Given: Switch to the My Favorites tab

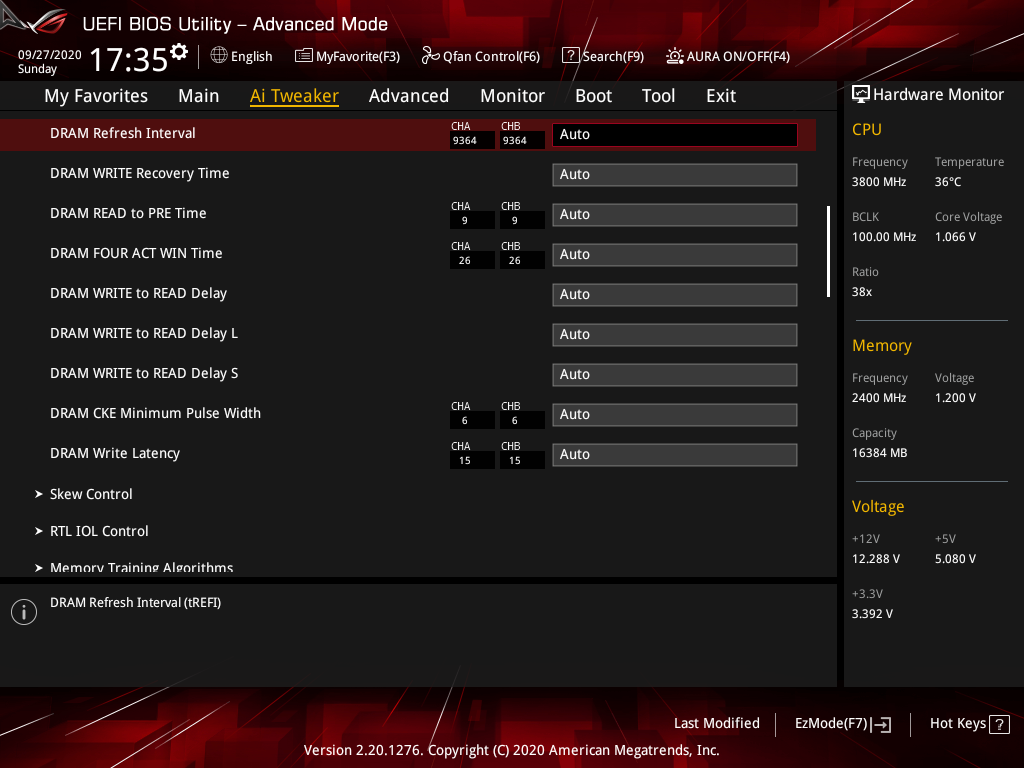Looking at the screenshot, I should pos(96,96).
